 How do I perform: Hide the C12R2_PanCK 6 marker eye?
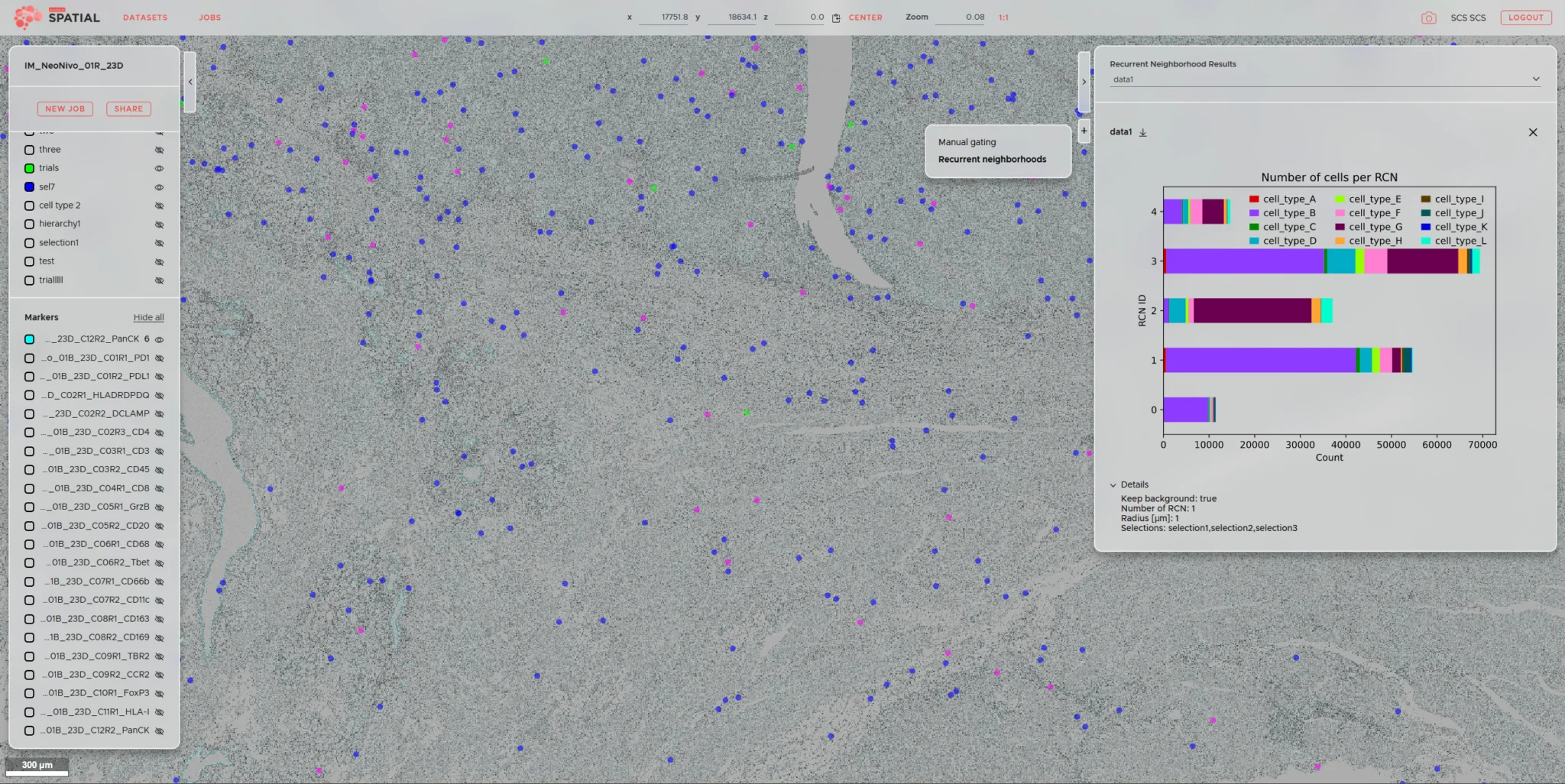tap(159, 339)
